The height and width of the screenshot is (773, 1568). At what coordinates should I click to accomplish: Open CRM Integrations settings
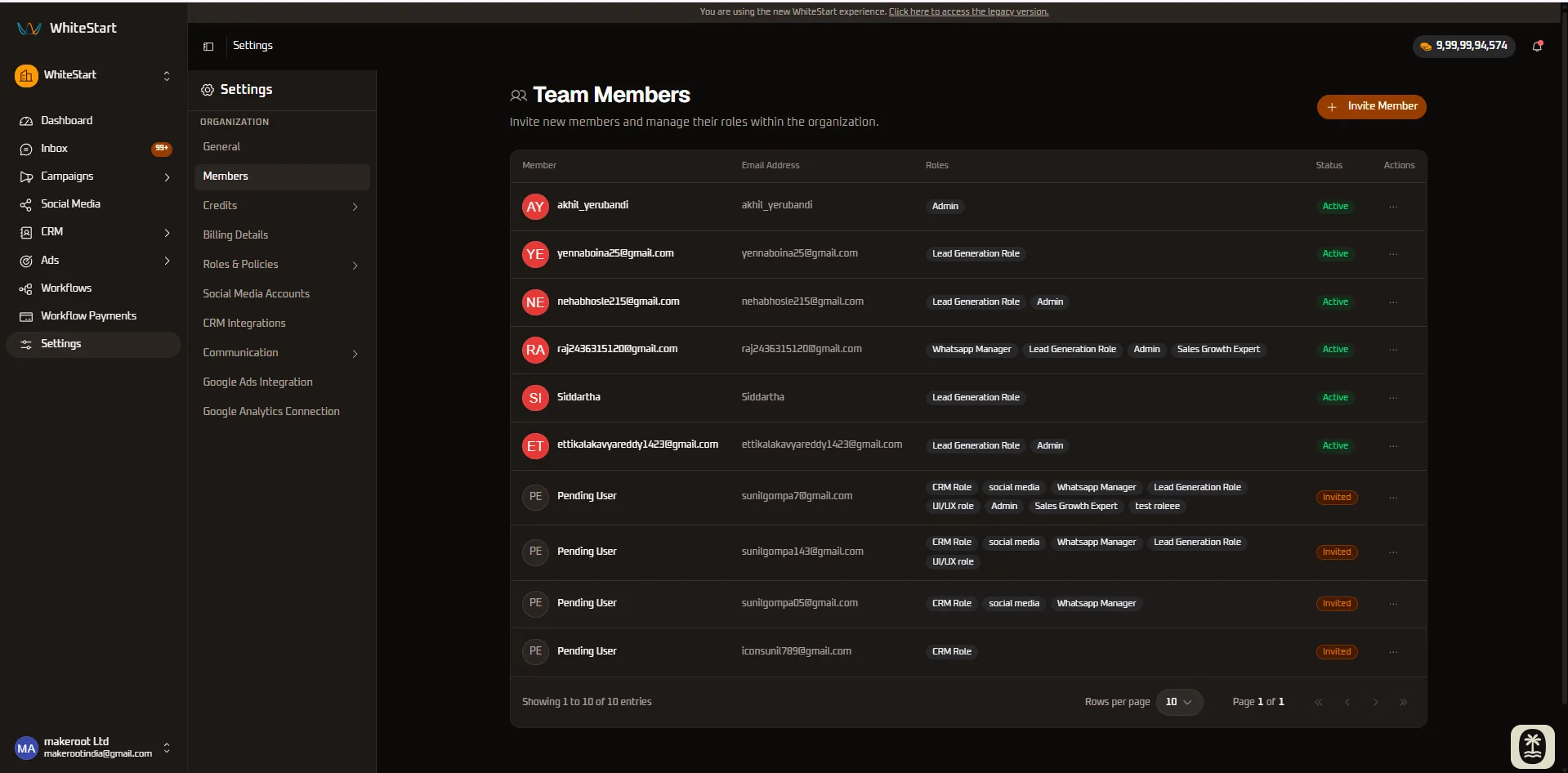pyautogui.click(x=282, y=324)
